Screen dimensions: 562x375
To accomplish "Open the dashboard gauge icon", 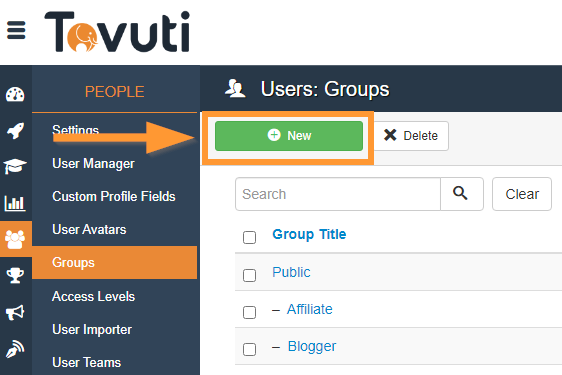I will tap(15, 95).
